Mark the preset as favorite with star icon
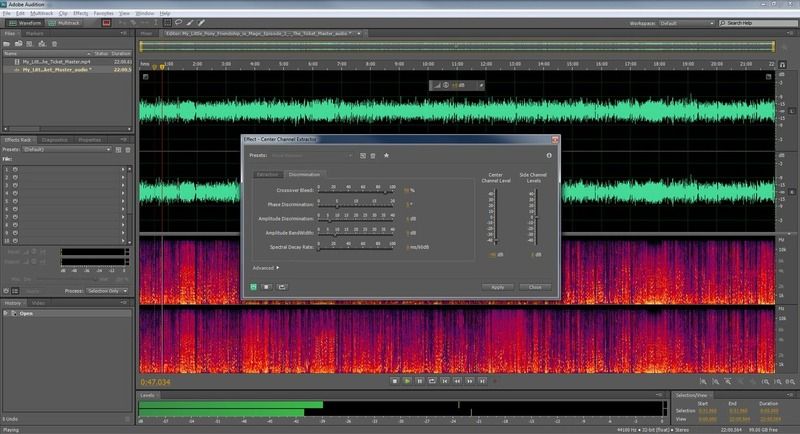Screen dimensions: 800x434 coord(386,155)
